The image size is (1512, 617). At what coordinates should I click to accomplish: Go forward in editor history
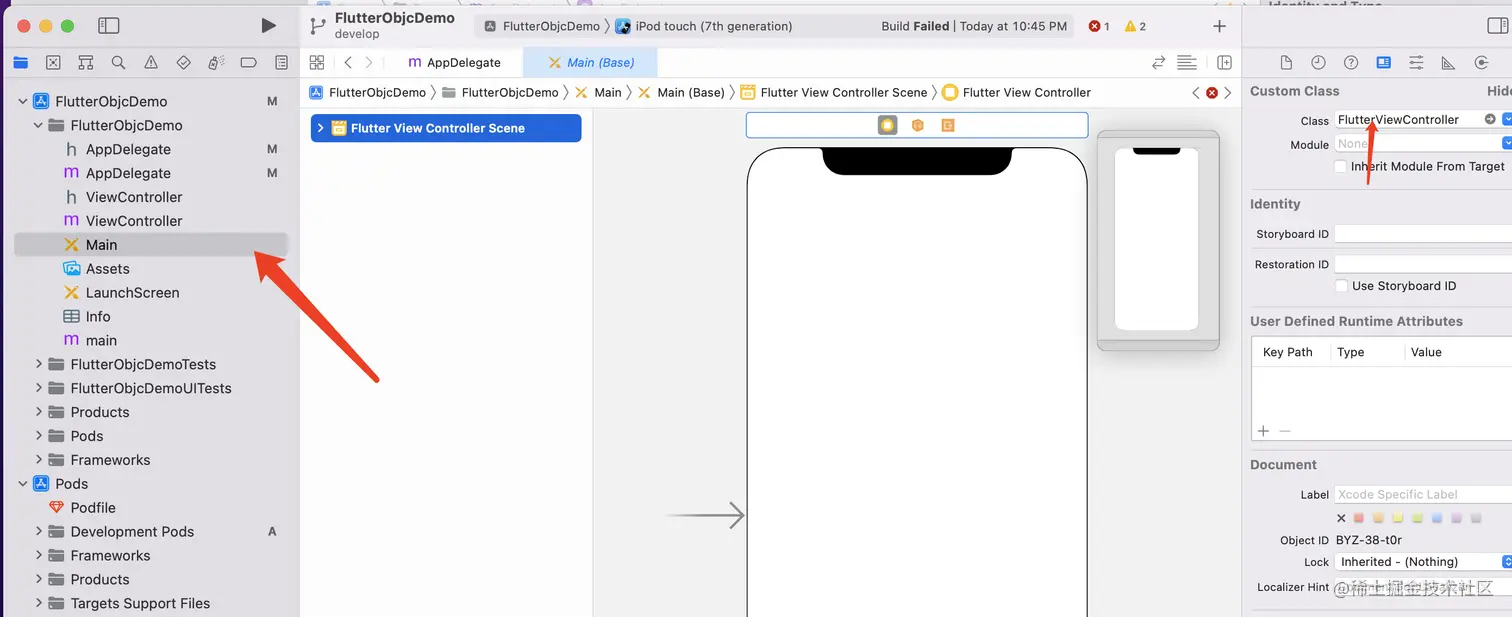[x=369, y=62]
